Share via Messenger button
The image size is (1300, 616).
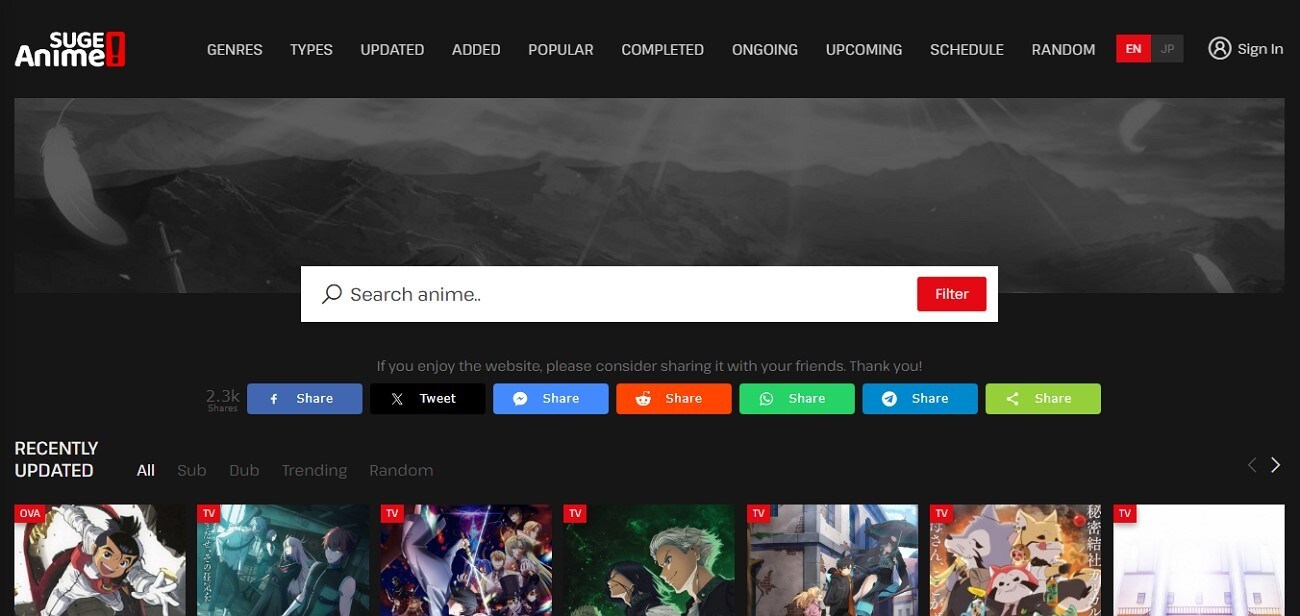[x=551, y=398]
